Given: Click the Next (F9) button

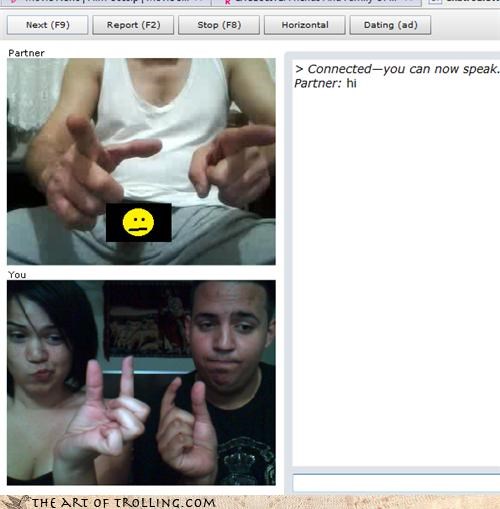Looking at the screenshot, I should pos(48,25).
